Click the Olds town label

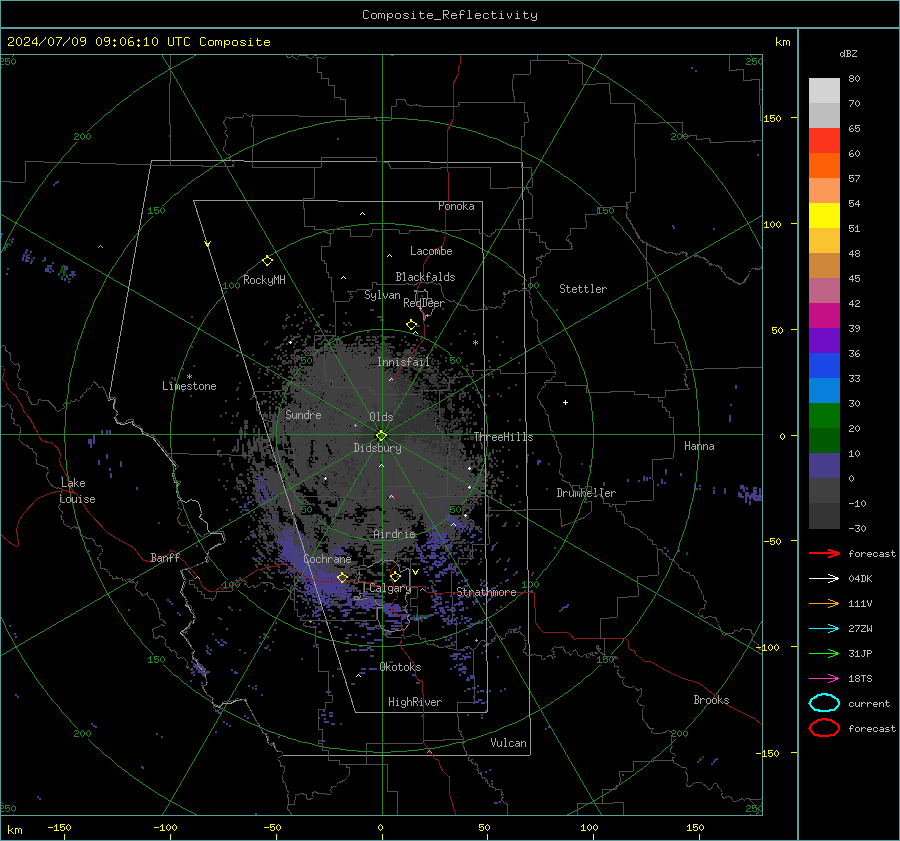381,417
